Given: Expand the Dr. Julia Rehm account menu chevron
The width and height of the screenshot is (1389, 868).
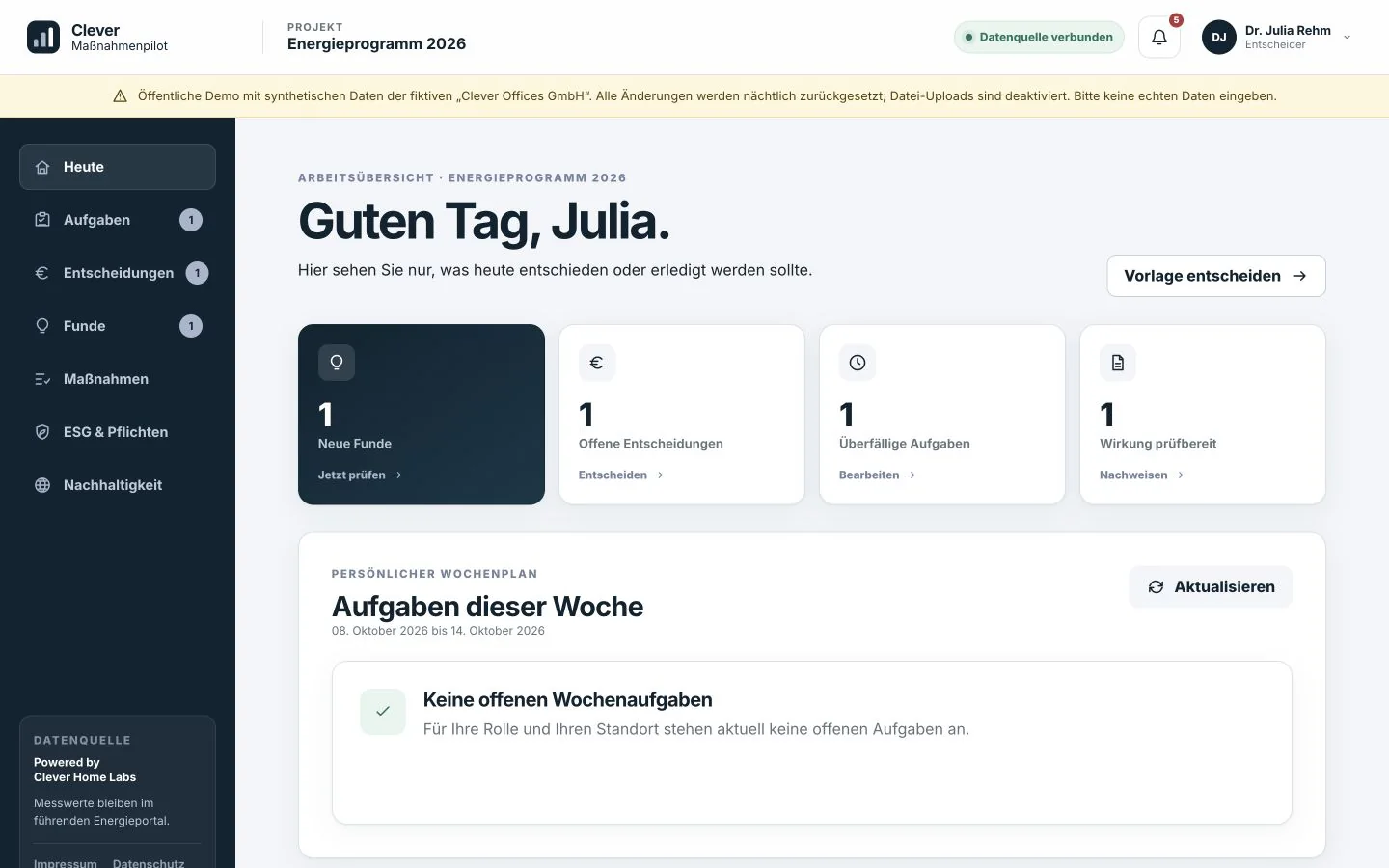Looking at the screenshot, I should pyautogui.click(x=1348, y=38).
